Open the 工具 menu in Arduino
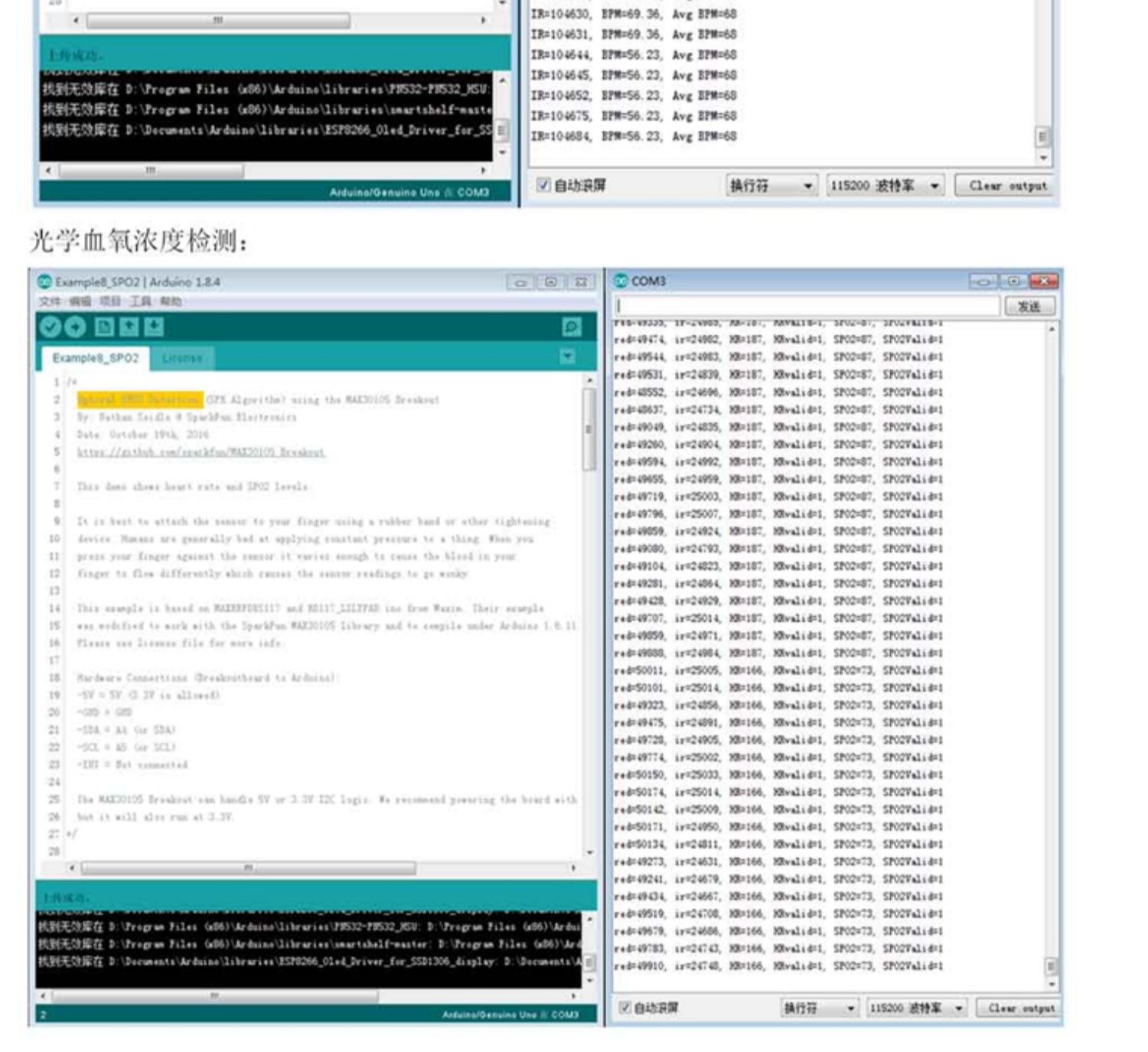Image resolution: width=1148 pixels, height=1052 pixels. 140,301
